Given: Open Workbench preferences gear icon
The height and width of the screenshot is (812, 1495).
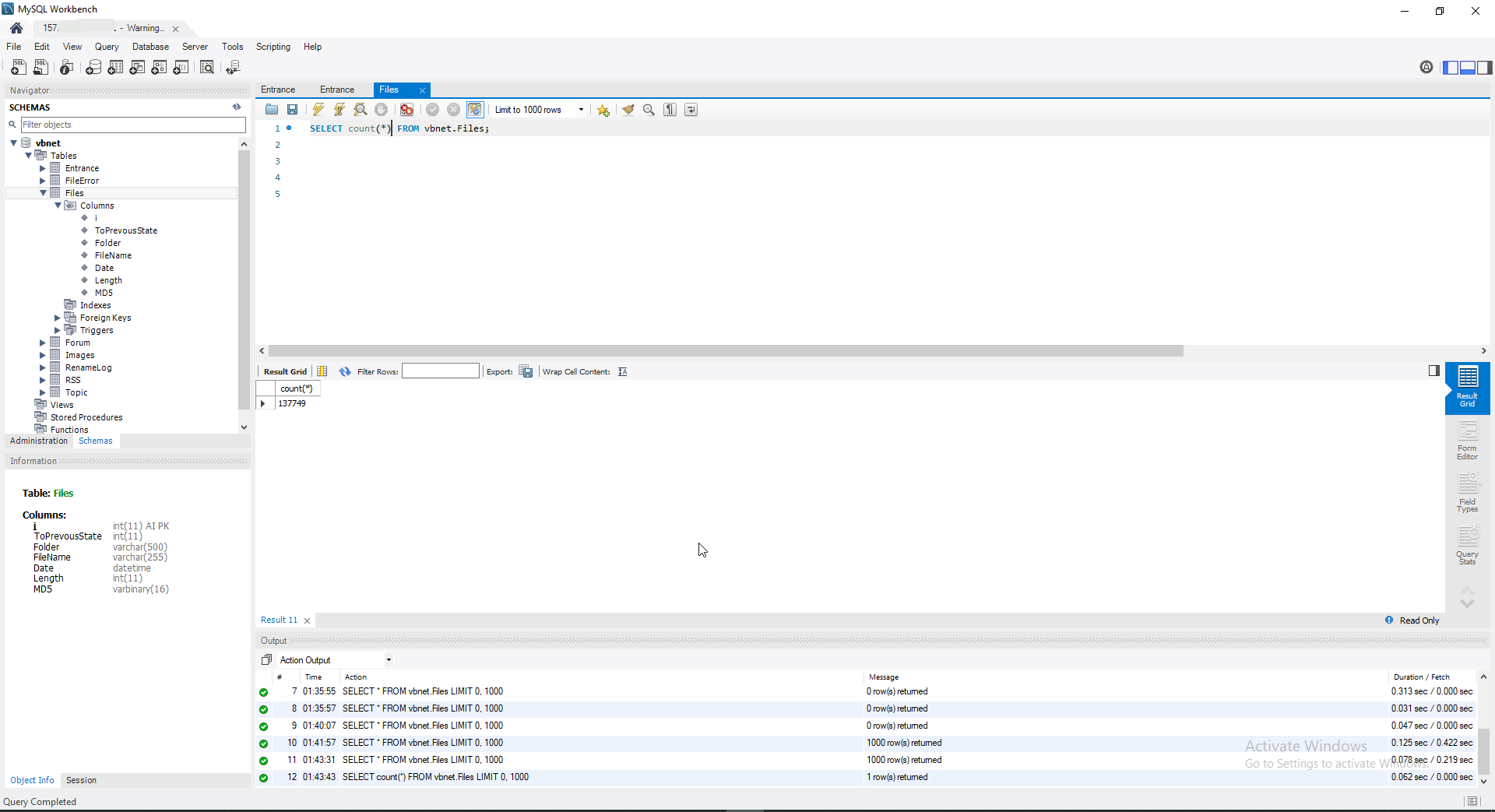Looking at the screenshot, I should [1426, 67].
